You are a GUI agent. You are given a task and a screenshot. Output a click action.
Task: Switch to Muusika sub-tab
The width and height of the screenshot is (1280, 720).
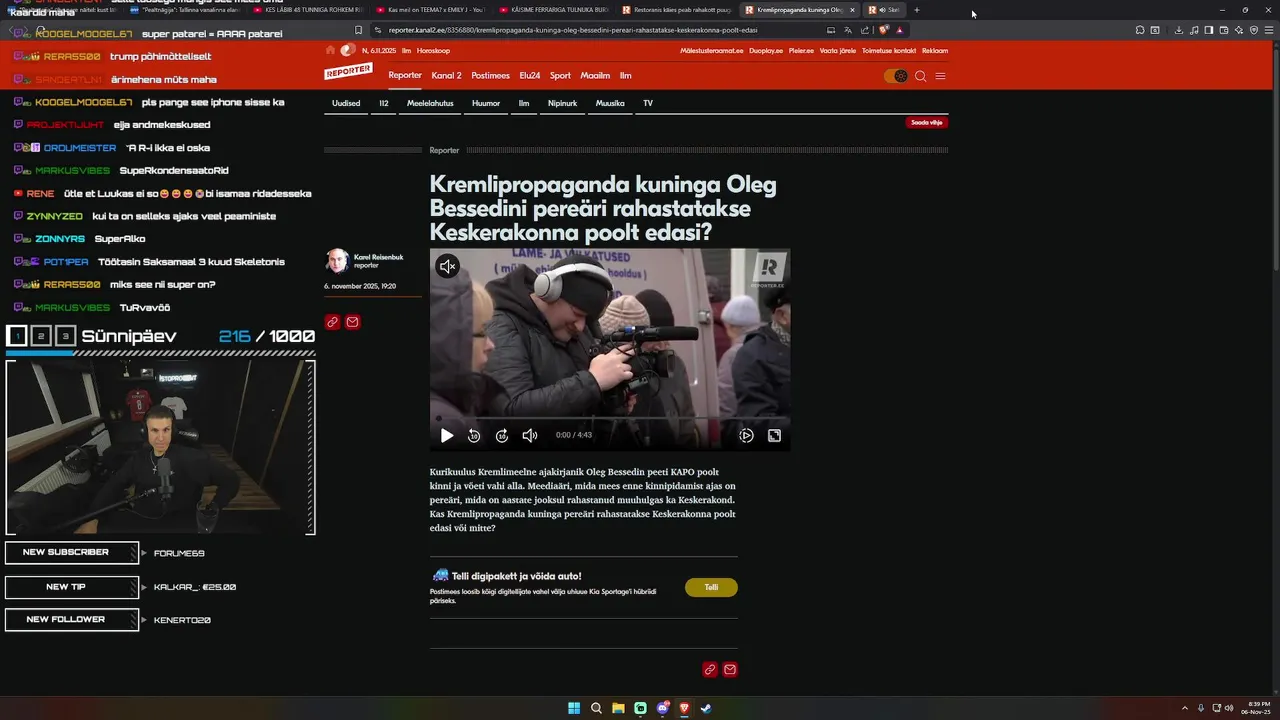[x=610, y=103]
